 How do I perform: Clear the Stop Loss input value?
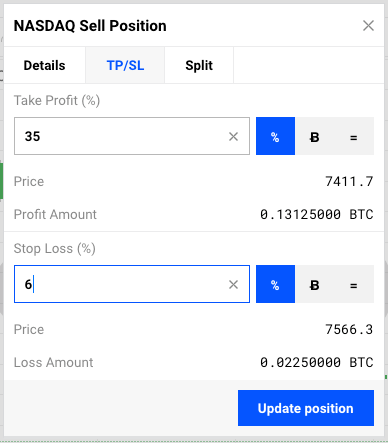pyautogui.click(x=233, y=284)
